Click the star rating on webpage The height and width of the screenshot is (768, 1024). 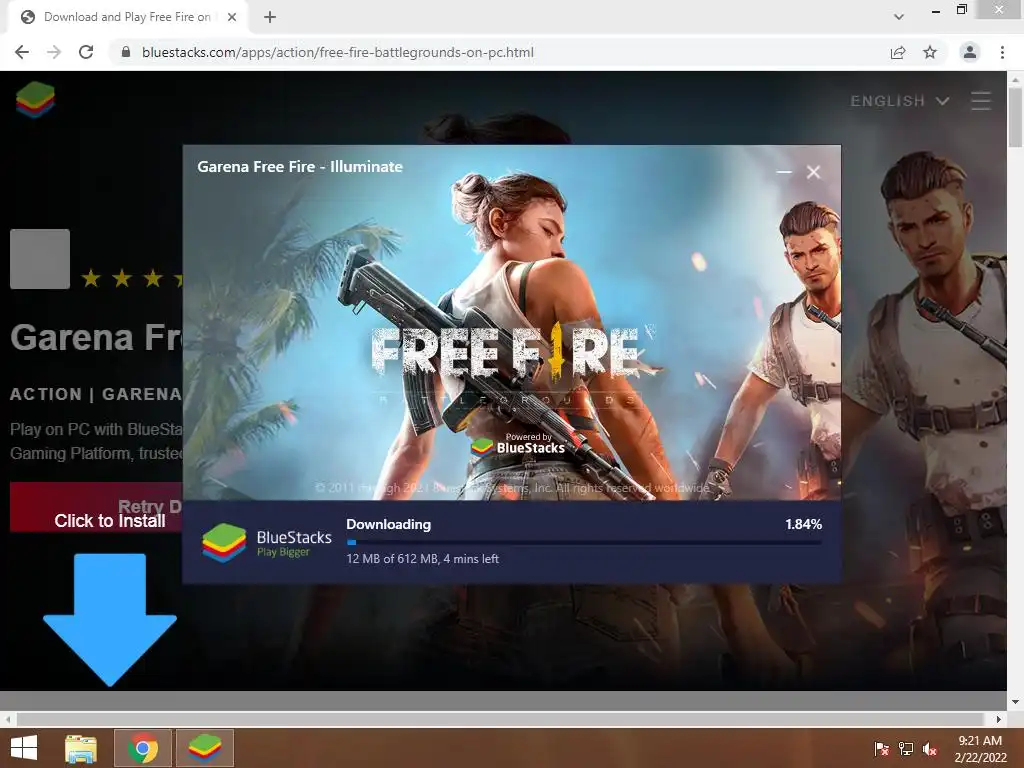pyautogui.click(x=131, y=279)
